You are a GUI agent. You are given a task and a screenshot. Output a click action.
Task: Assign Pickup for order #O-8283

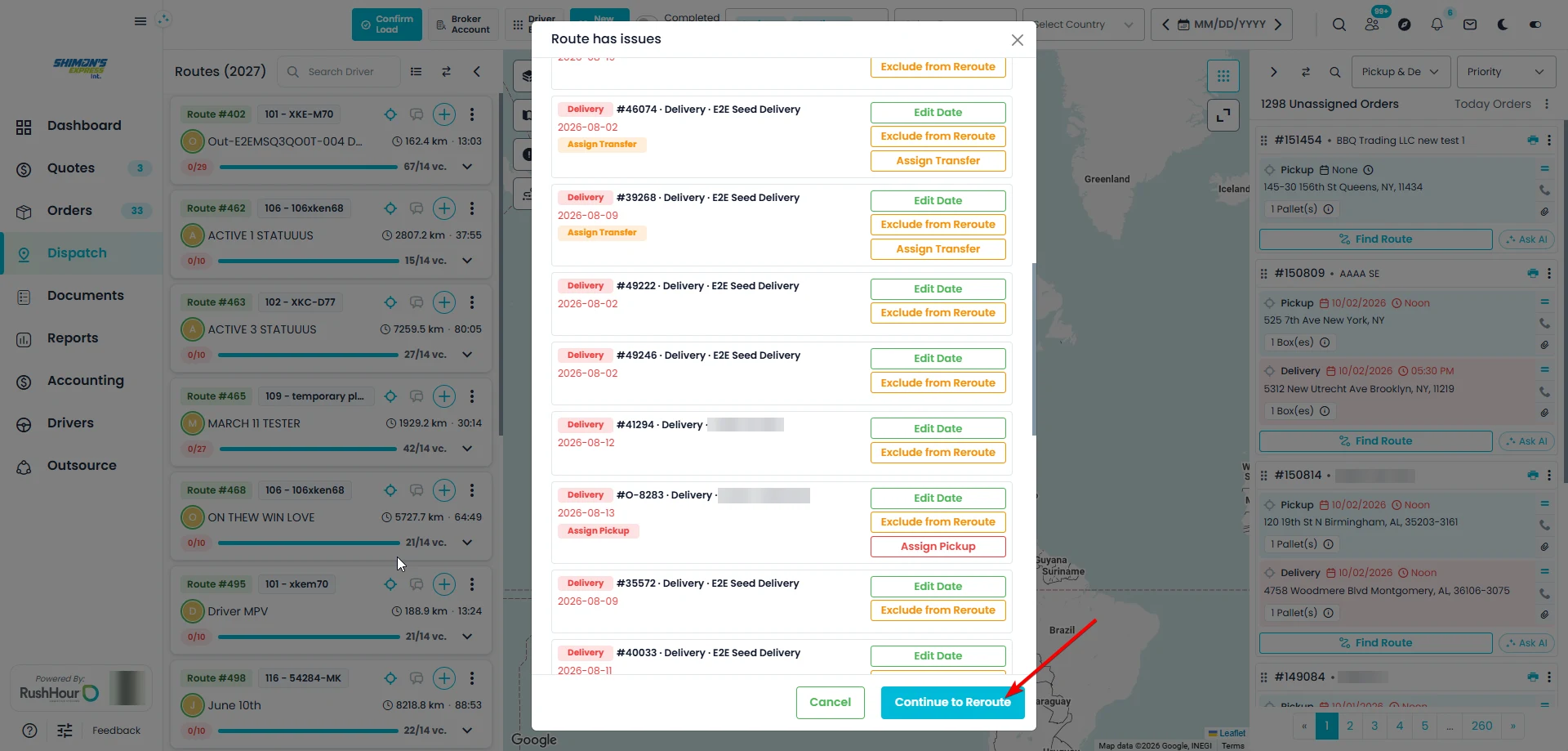[x=938, y=547]
